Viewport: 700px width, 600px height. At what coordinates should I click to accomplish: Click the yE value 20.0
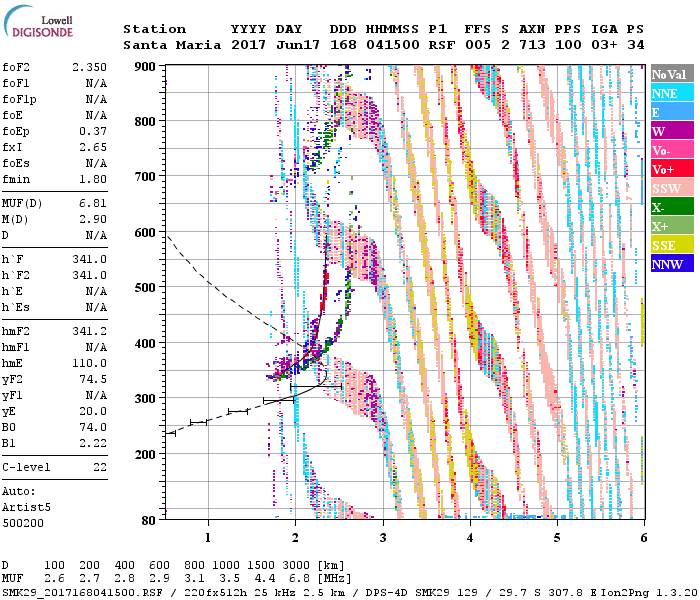(93, 412)
